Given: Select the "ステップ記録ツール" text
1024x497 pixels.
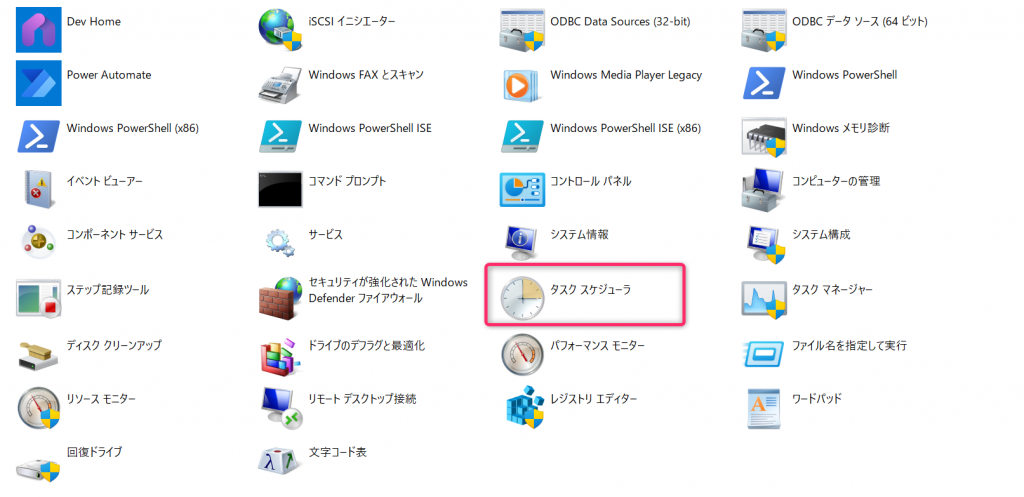Looking at the screenshot, I should coord(108,289).
